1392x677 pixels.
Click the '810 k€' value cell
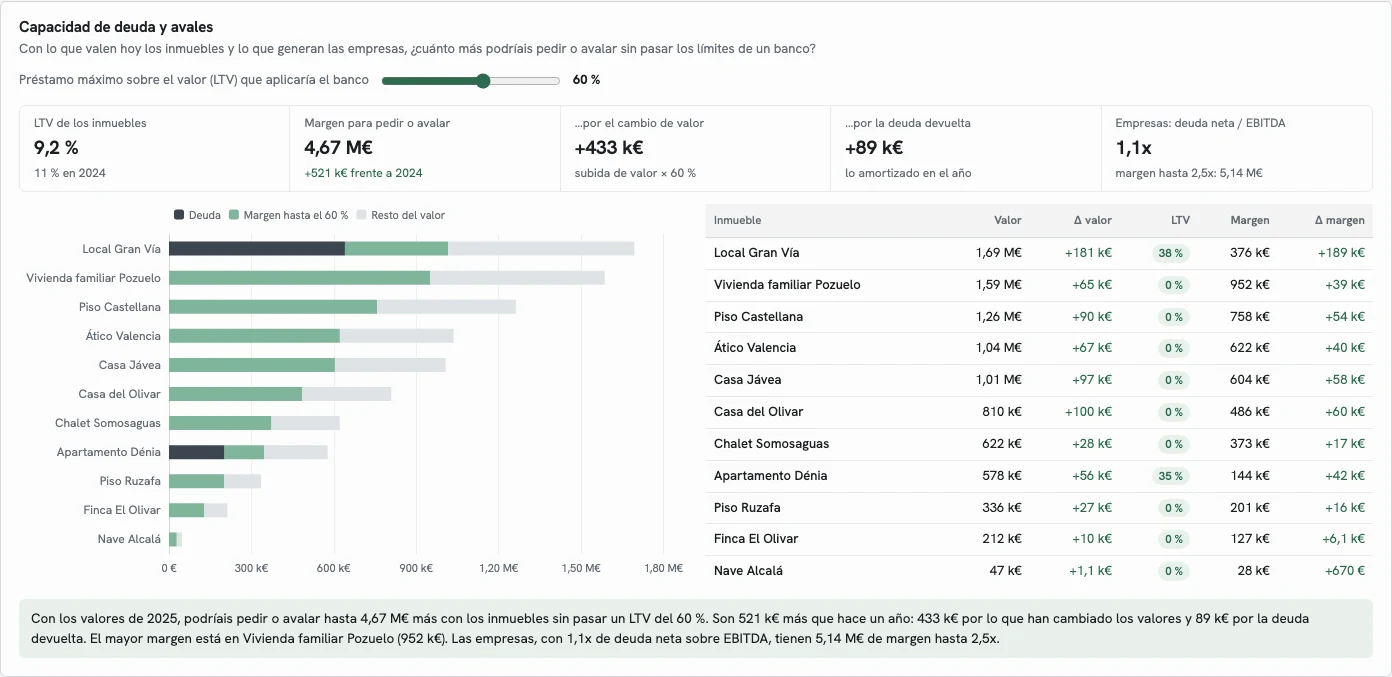click(1002, 412)
